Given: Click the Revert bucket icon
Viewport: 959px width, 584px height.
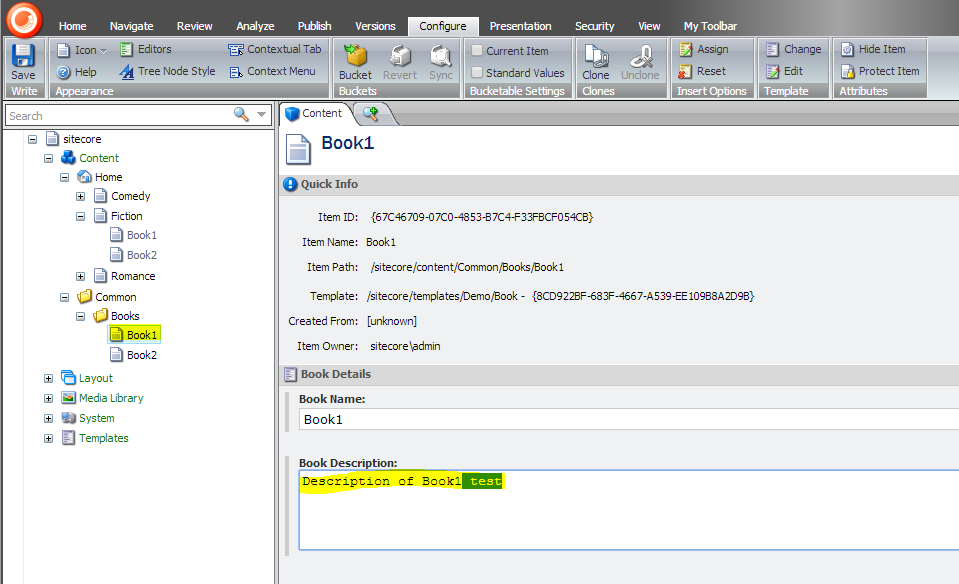Looking at the screenshot, I should point(400,62).
